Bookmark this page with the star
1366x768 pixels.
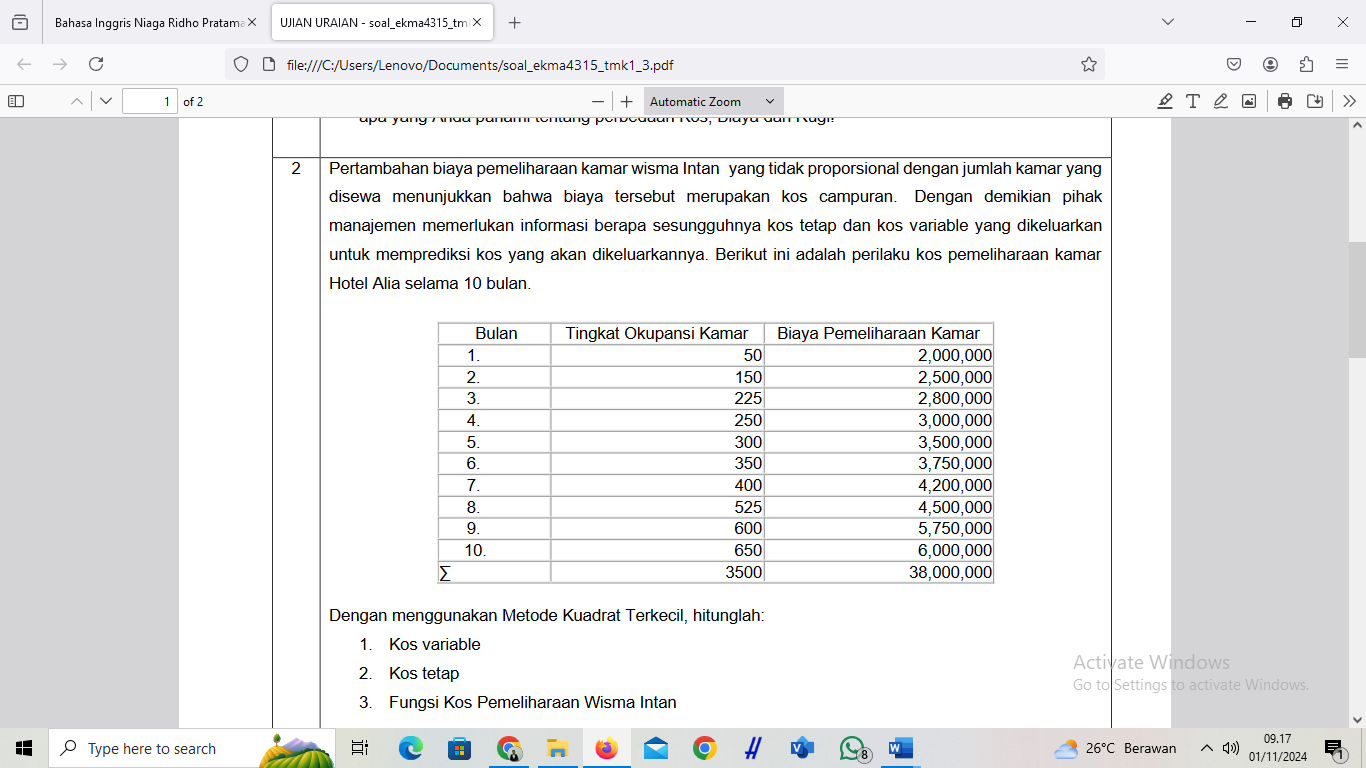pos(1089,64)
